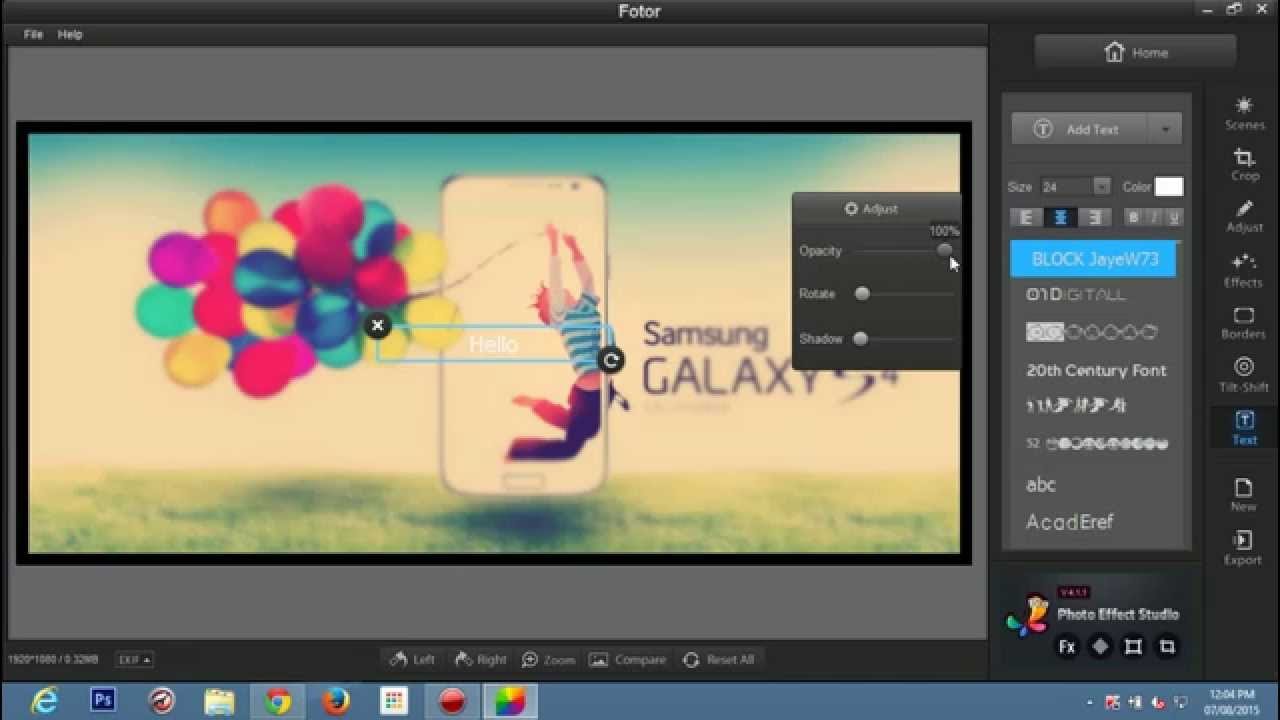Click Reset All
The height and width of the screenshot is (720, 1280).
click(x=718, y=659)
